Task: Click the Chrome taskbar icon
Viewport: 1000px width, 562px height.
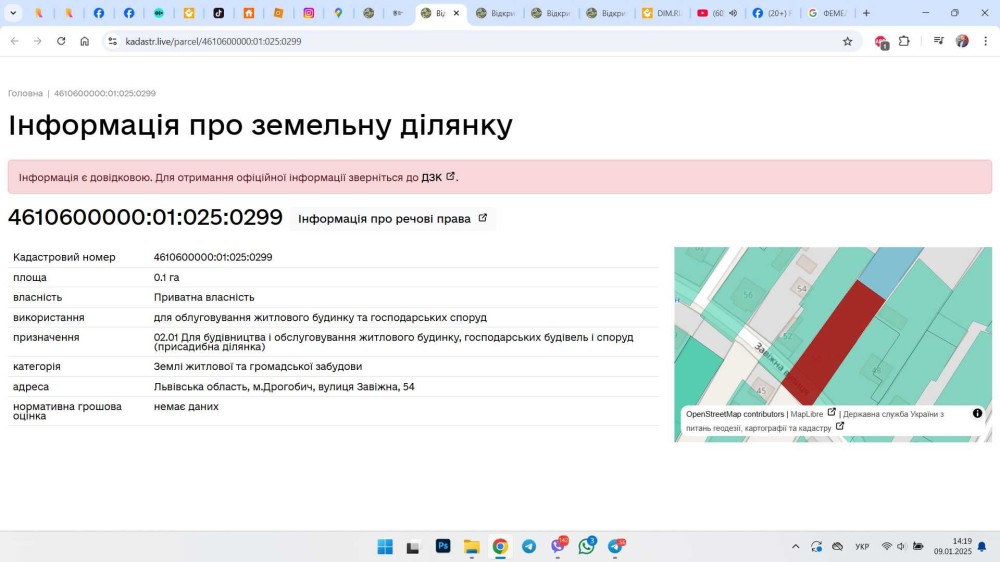Action: coord(500,547)
